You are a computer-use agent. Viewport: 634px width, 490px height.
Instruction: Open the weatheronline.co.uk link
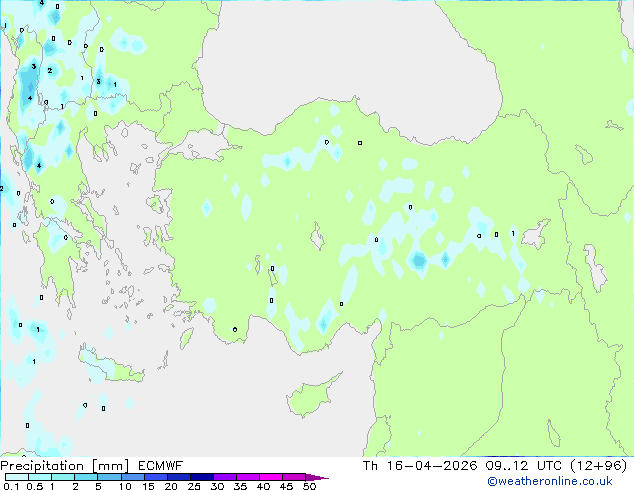550,481
